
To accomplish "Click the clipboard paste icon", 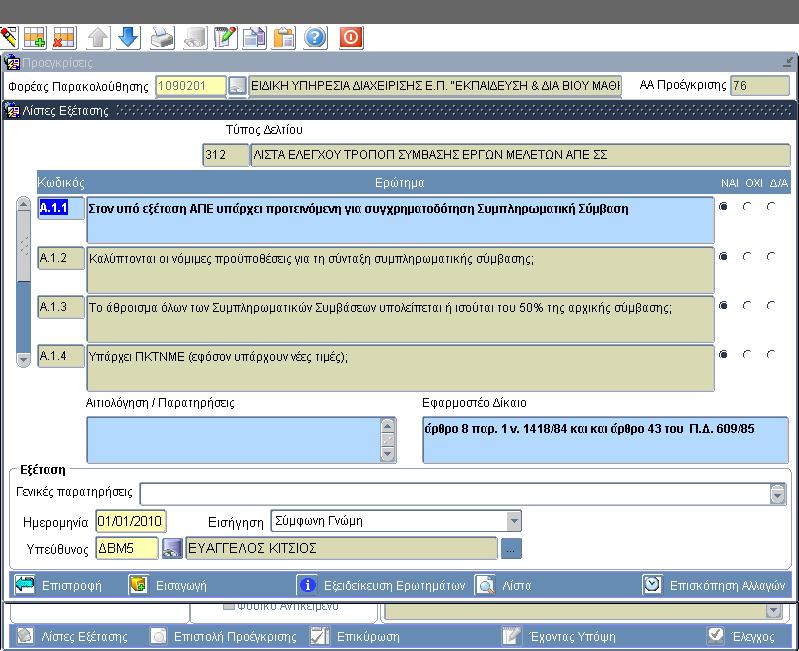I will click(284, 38).
